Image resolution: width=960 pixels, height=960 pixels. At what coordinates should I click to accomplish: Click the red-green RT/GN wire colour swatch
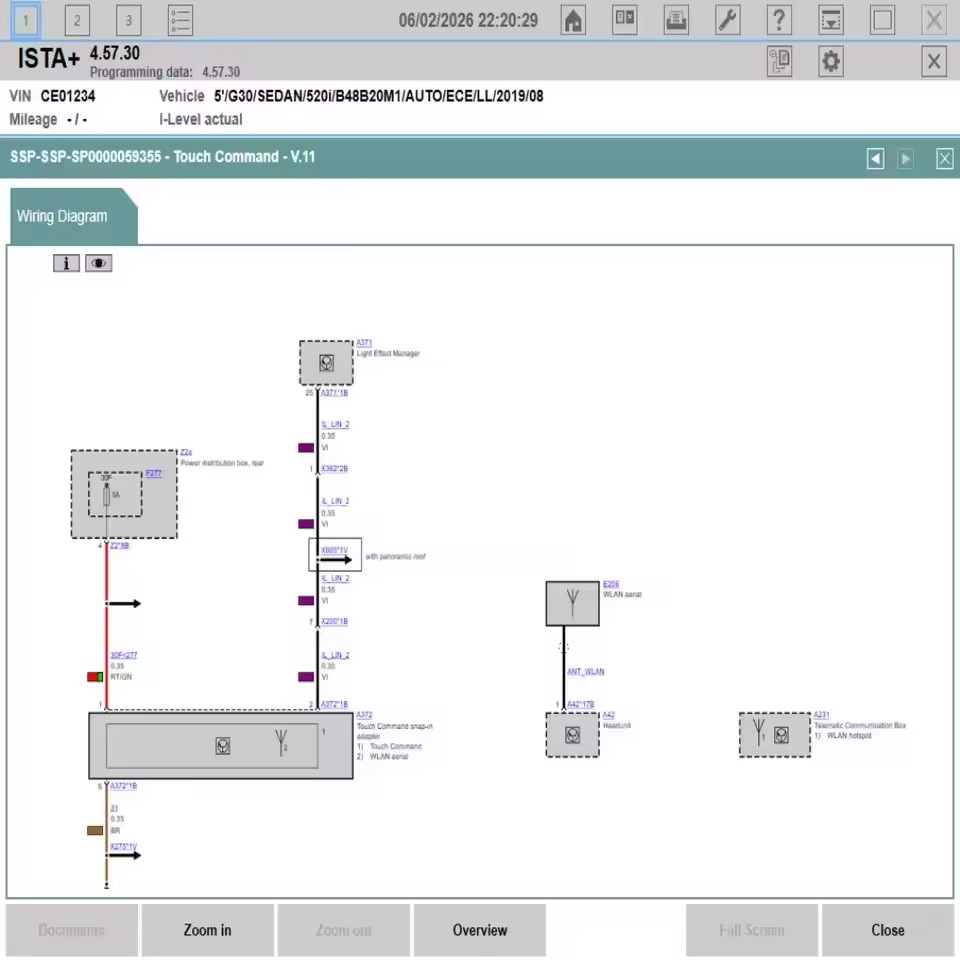pos(95,677)
